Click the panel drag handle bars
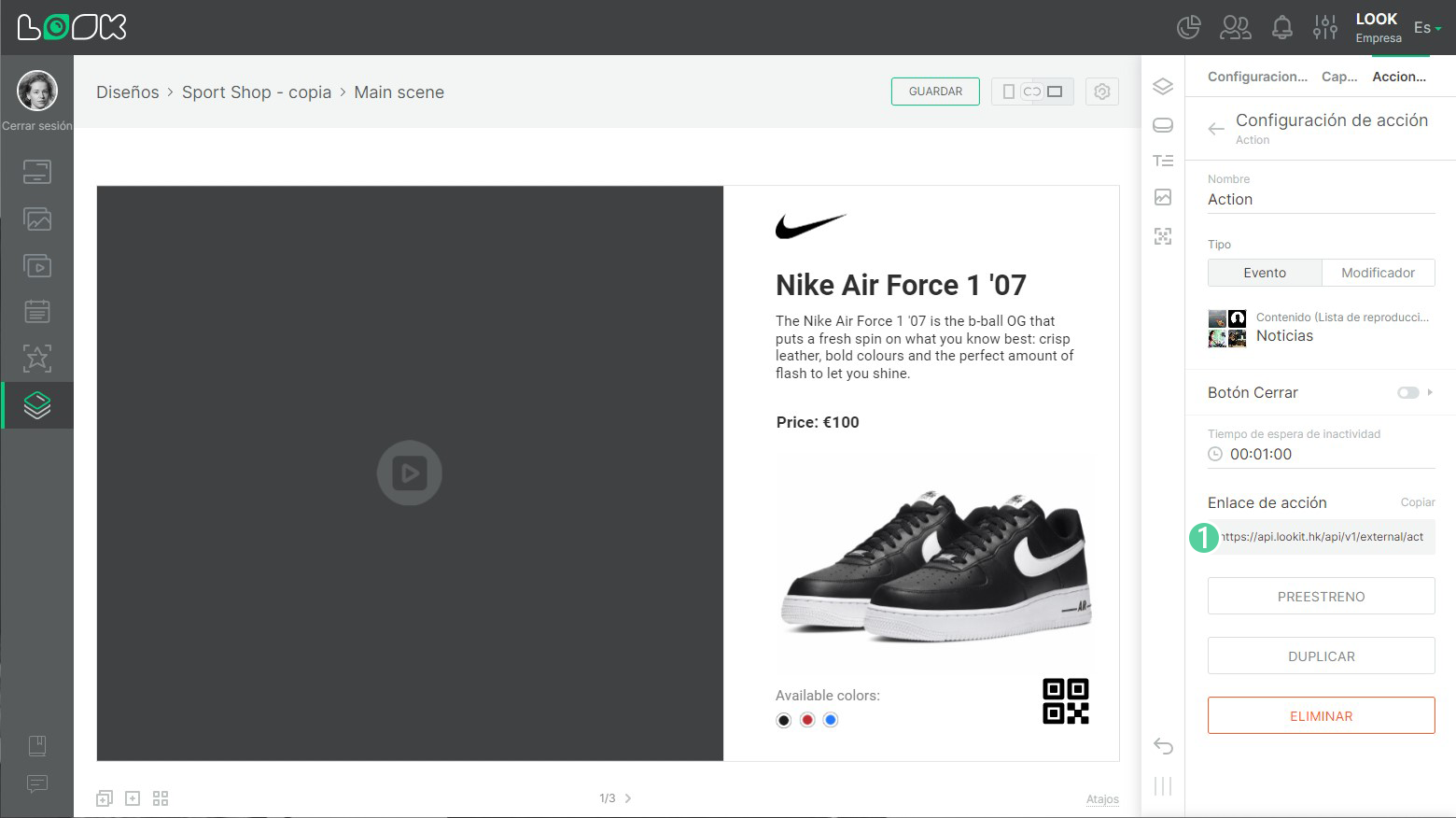This screenshot has height=818, width=1456. tap(1163, 786)
